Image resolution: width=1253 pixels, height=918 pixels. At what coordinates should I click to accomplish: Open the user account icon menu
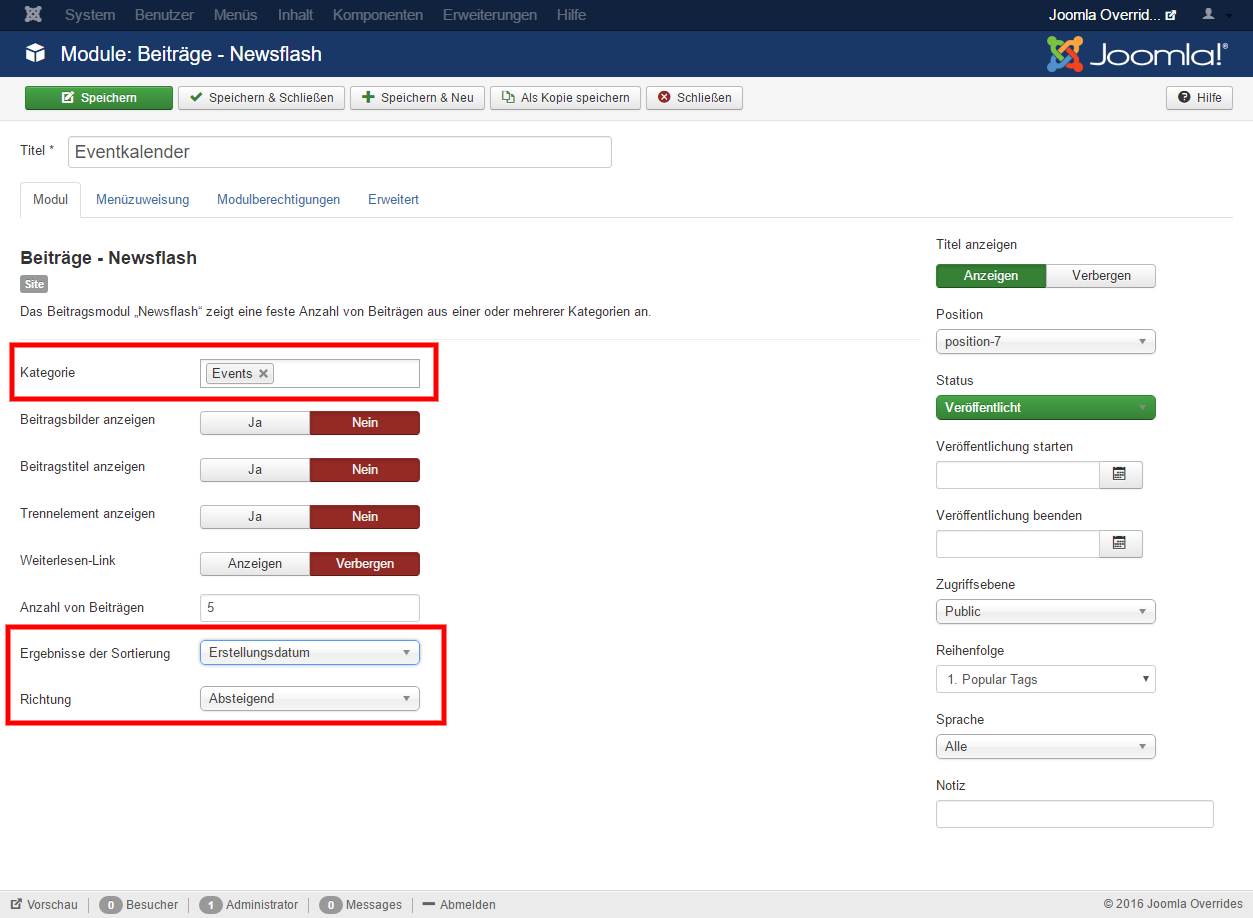pos(1214,15)
